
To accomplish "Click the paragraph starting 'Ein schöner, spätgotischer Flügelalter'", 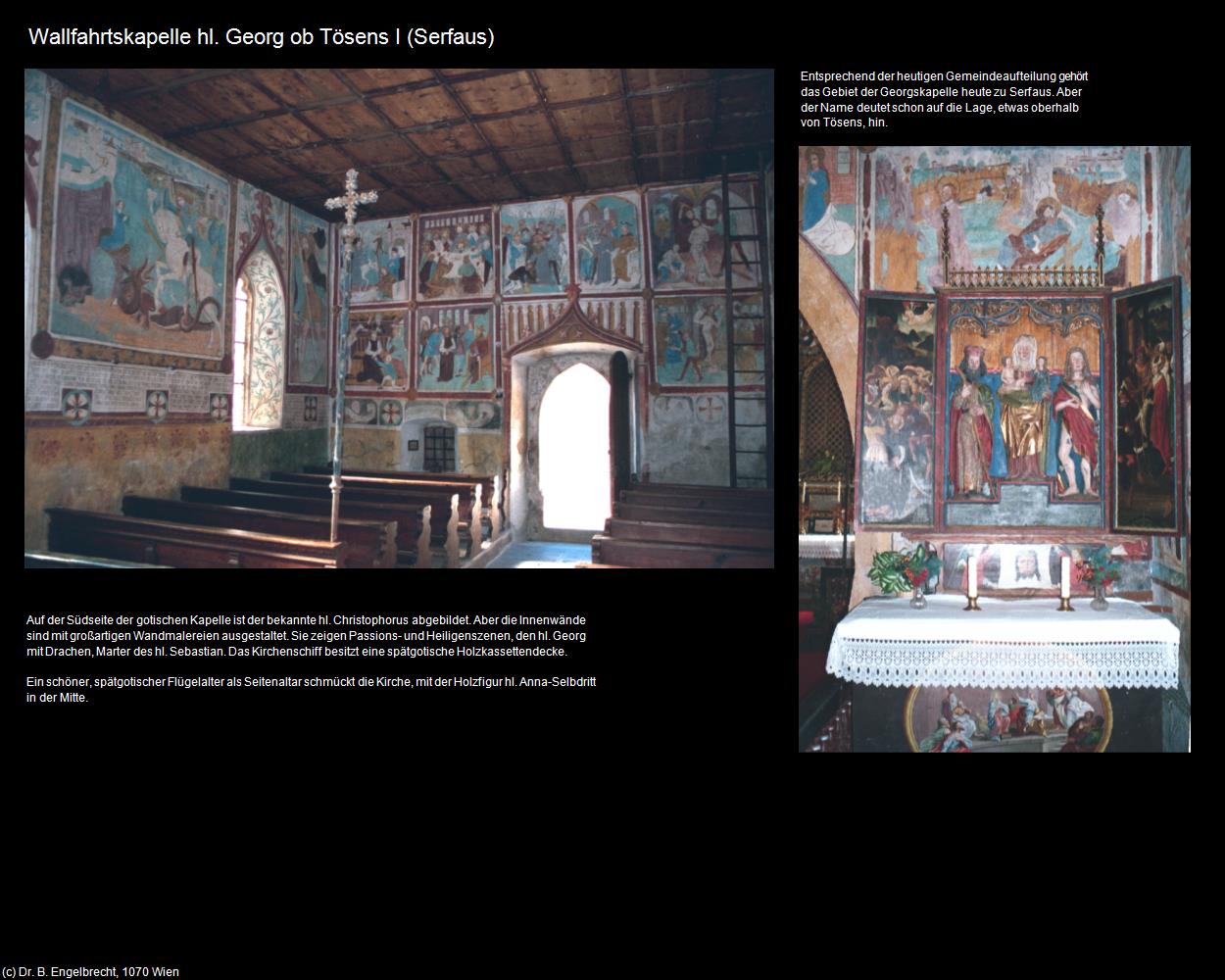I will coord(312,690).
